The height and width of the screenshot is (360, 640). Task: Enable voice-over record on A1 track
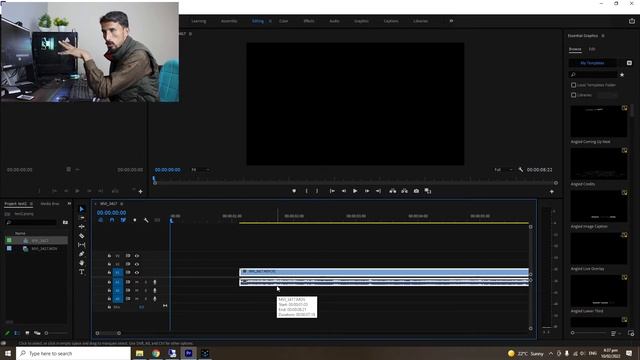click(x=155, y=282)
